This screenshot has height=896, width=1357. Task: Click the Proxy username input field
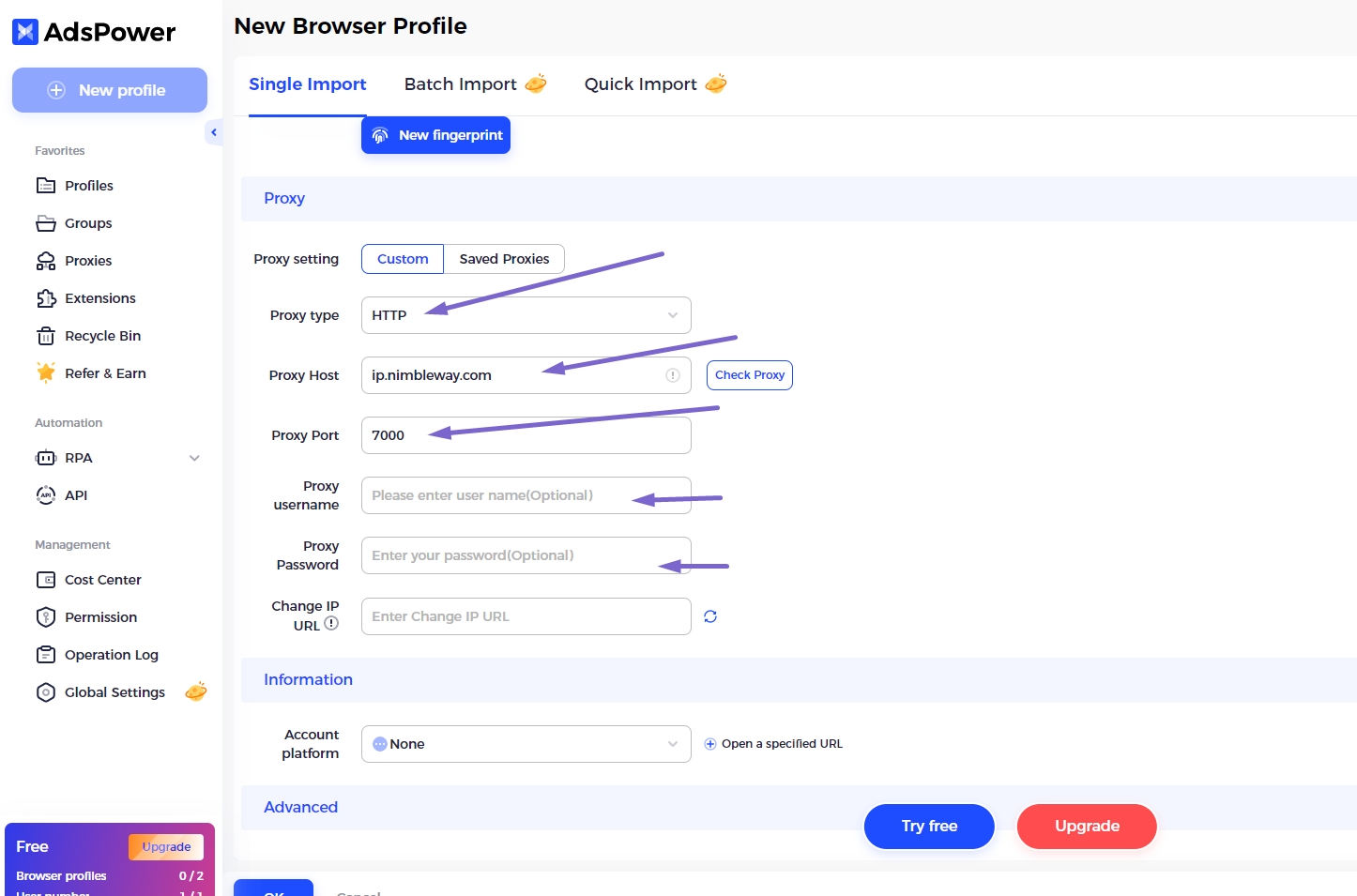[x=497, y=495]
